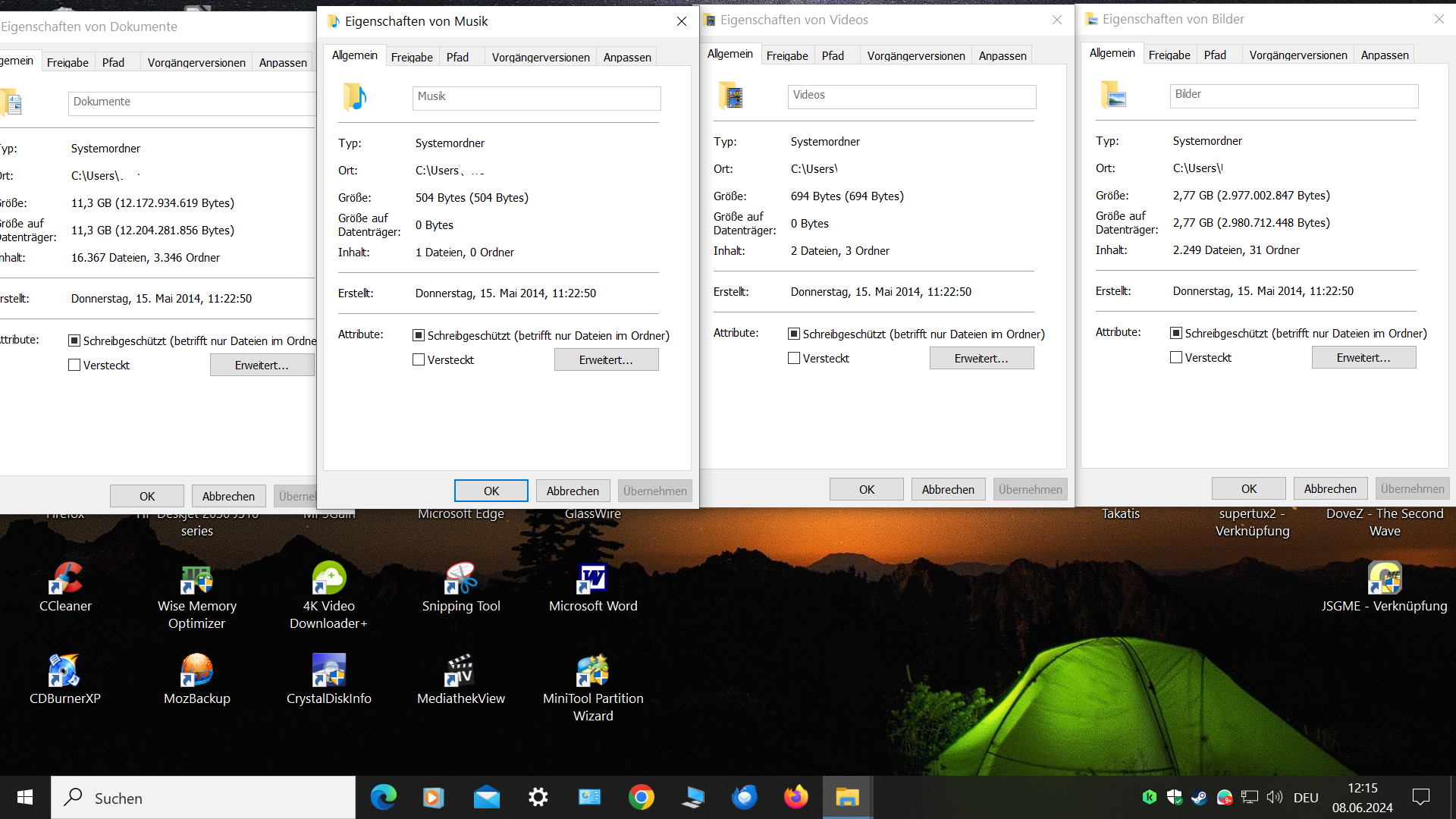Image resolution: width=1456 pixels, height=819 pixels.
Task: Click Google Chrome in taskbar
Action: tap(641, 797)
